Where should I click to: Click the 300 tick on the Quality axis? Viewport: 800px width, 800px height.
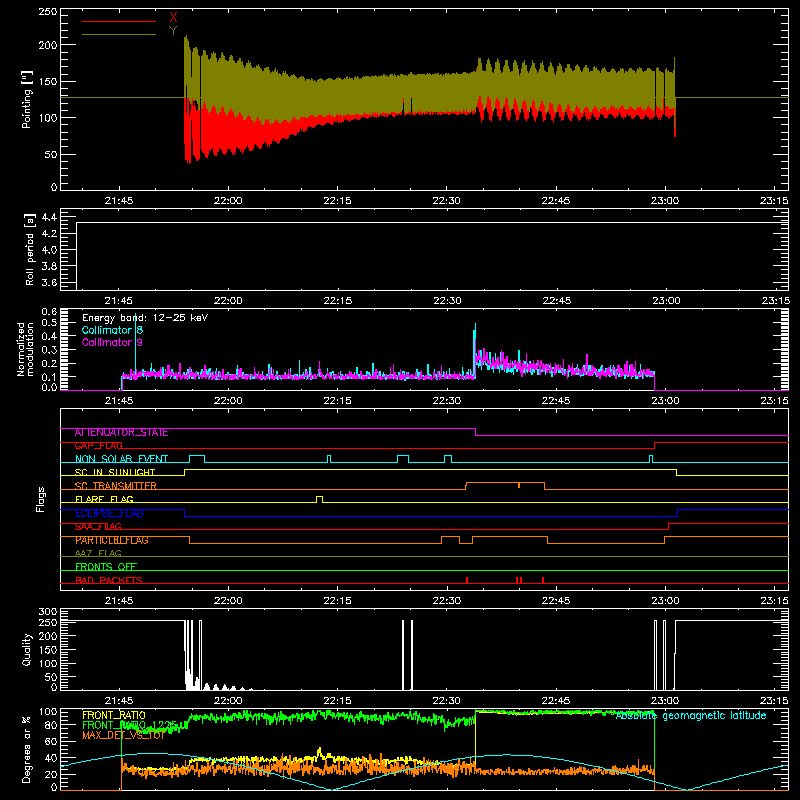tap(48, 612)
